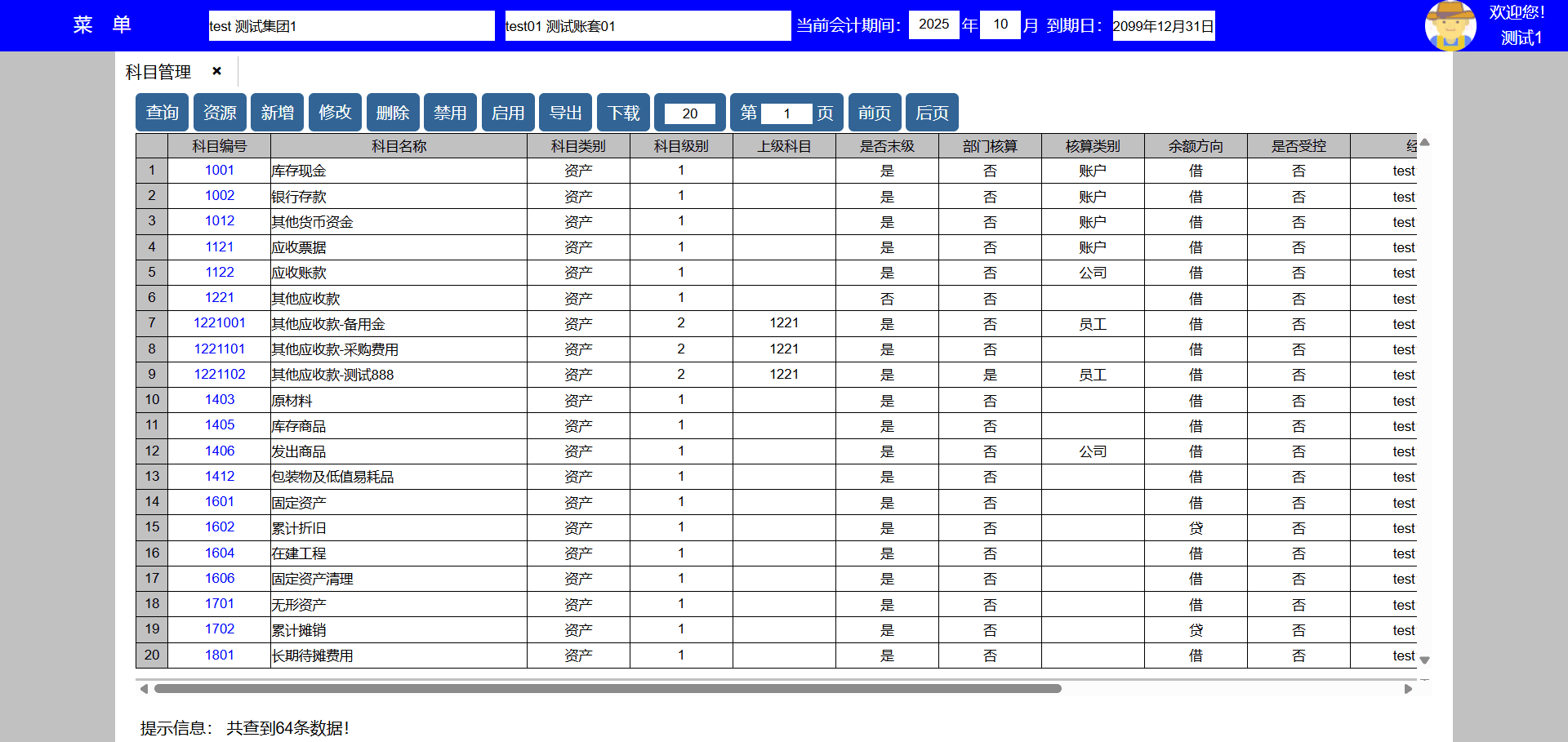The width and height of the screenshot is (1568, 742).
Task: Open account code 1221102 link
Action: pyautogui.click(x=219, y=374)
